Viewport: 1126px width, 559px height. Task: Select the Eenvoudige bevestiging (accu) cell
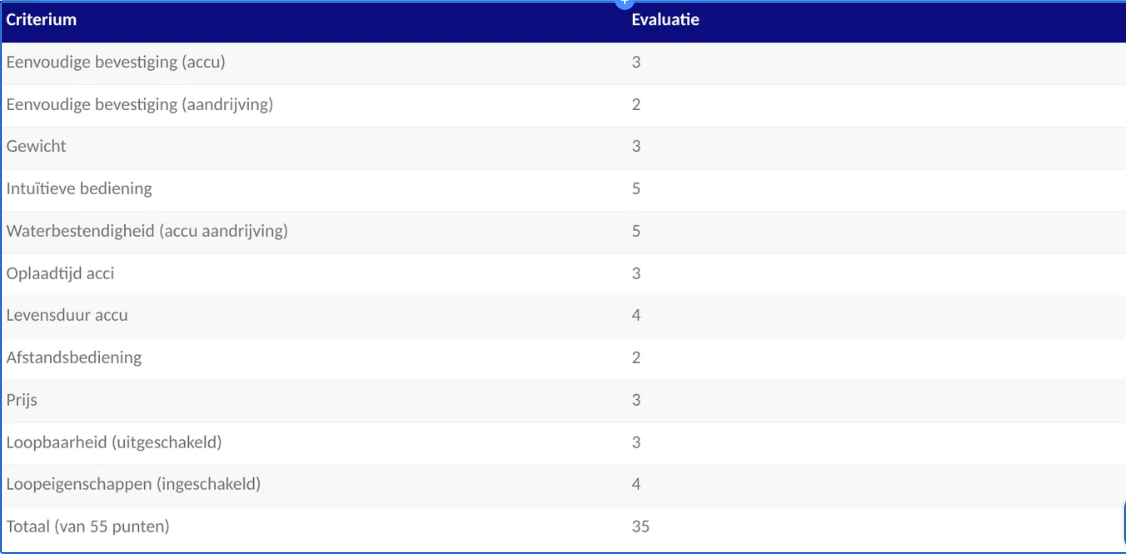116,62
